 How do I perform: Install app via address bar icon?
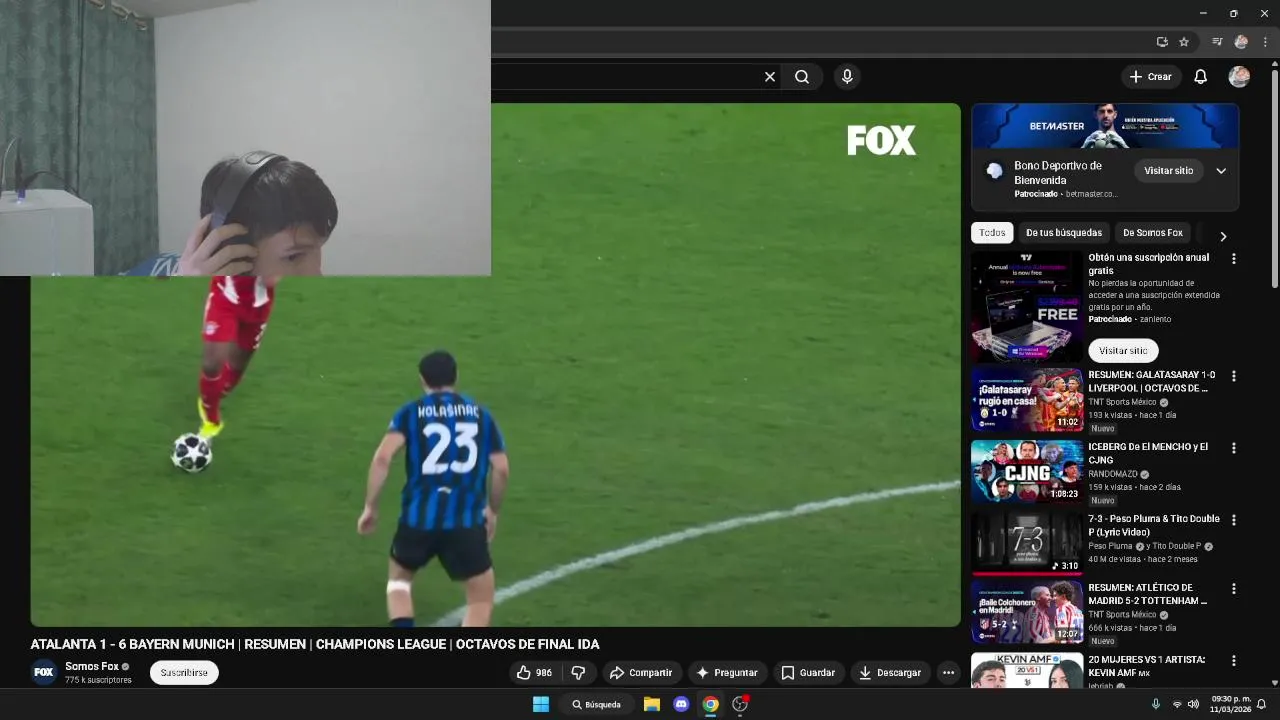point(1162,42)
